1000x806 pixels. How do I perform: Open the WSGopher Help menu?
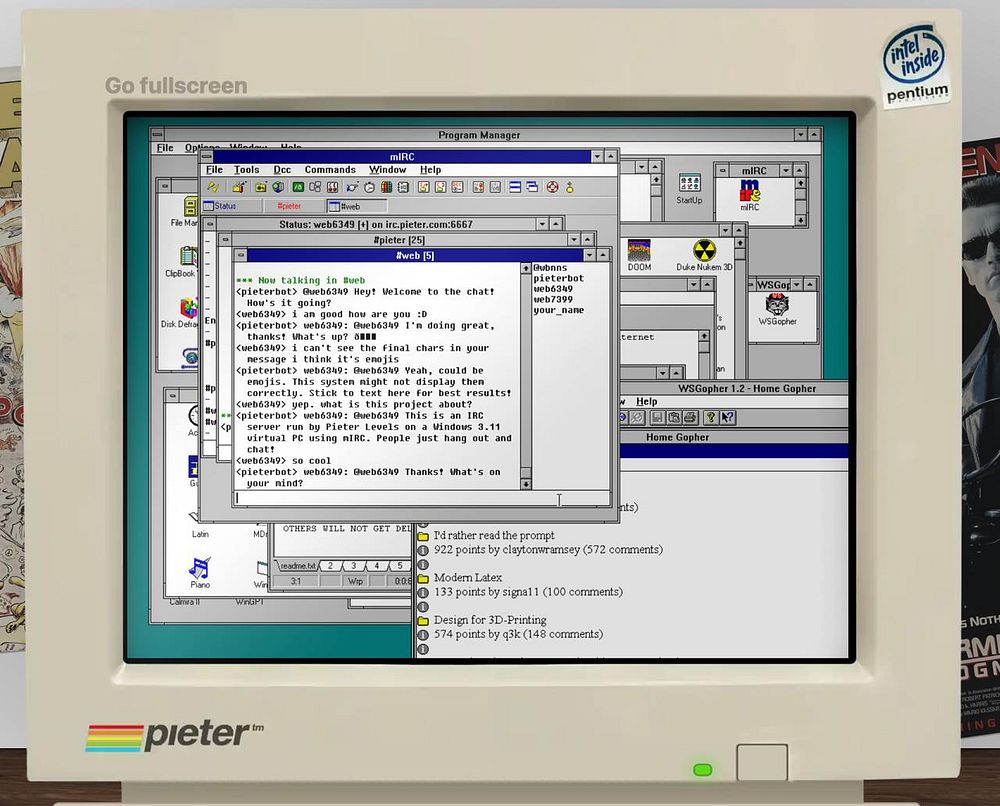click(646, 402)
